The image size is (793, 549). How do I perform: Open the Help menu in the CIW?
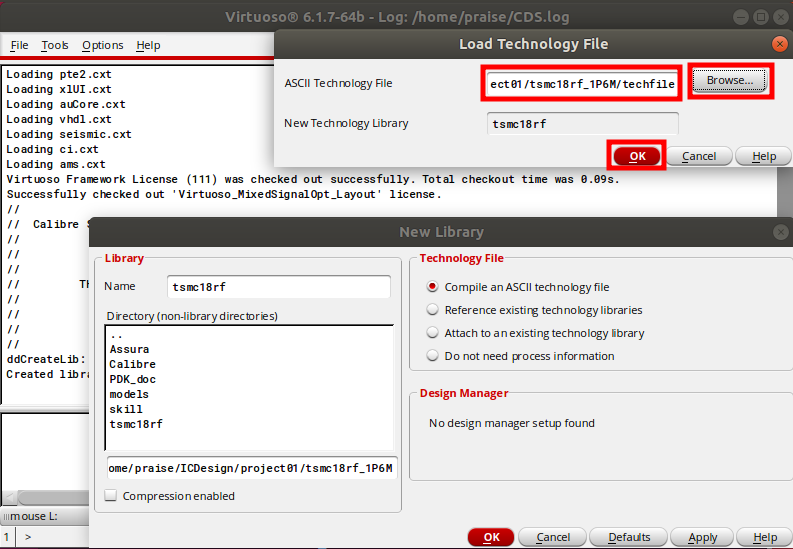click(x=148, y=45)
